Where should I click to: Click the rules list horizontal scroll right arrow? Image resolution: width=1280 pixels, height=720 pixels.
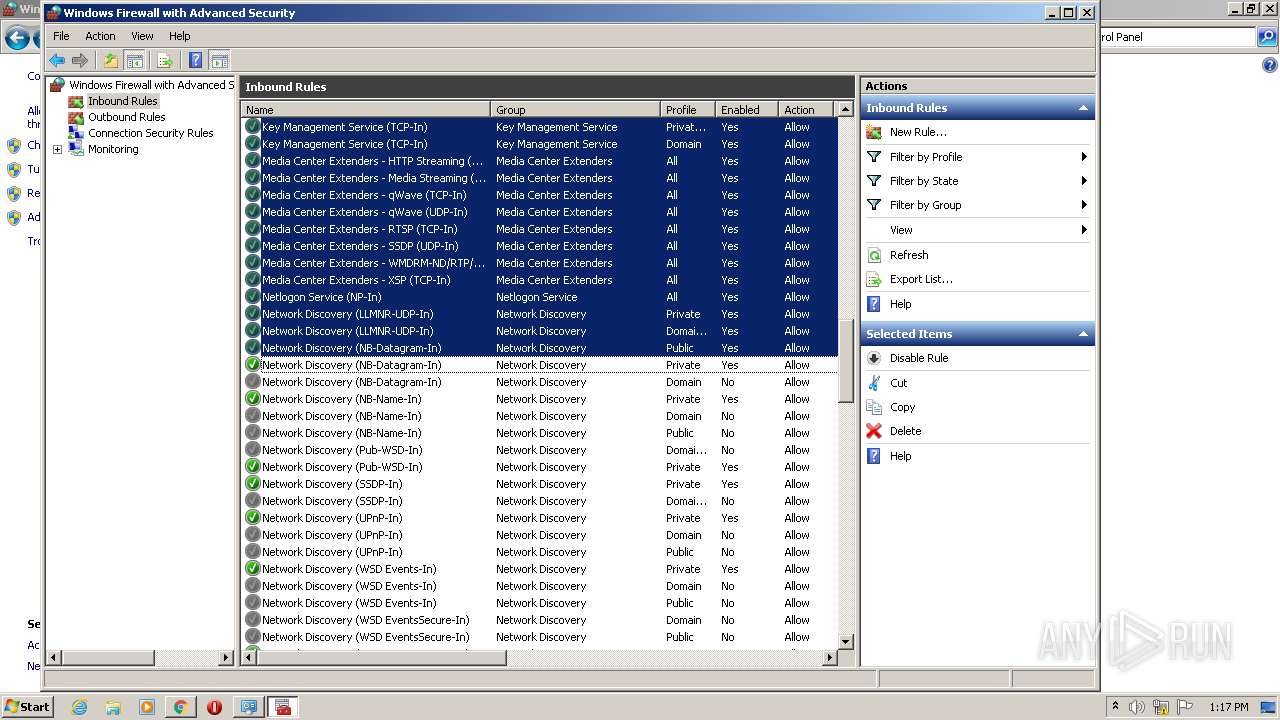(829, 658)
